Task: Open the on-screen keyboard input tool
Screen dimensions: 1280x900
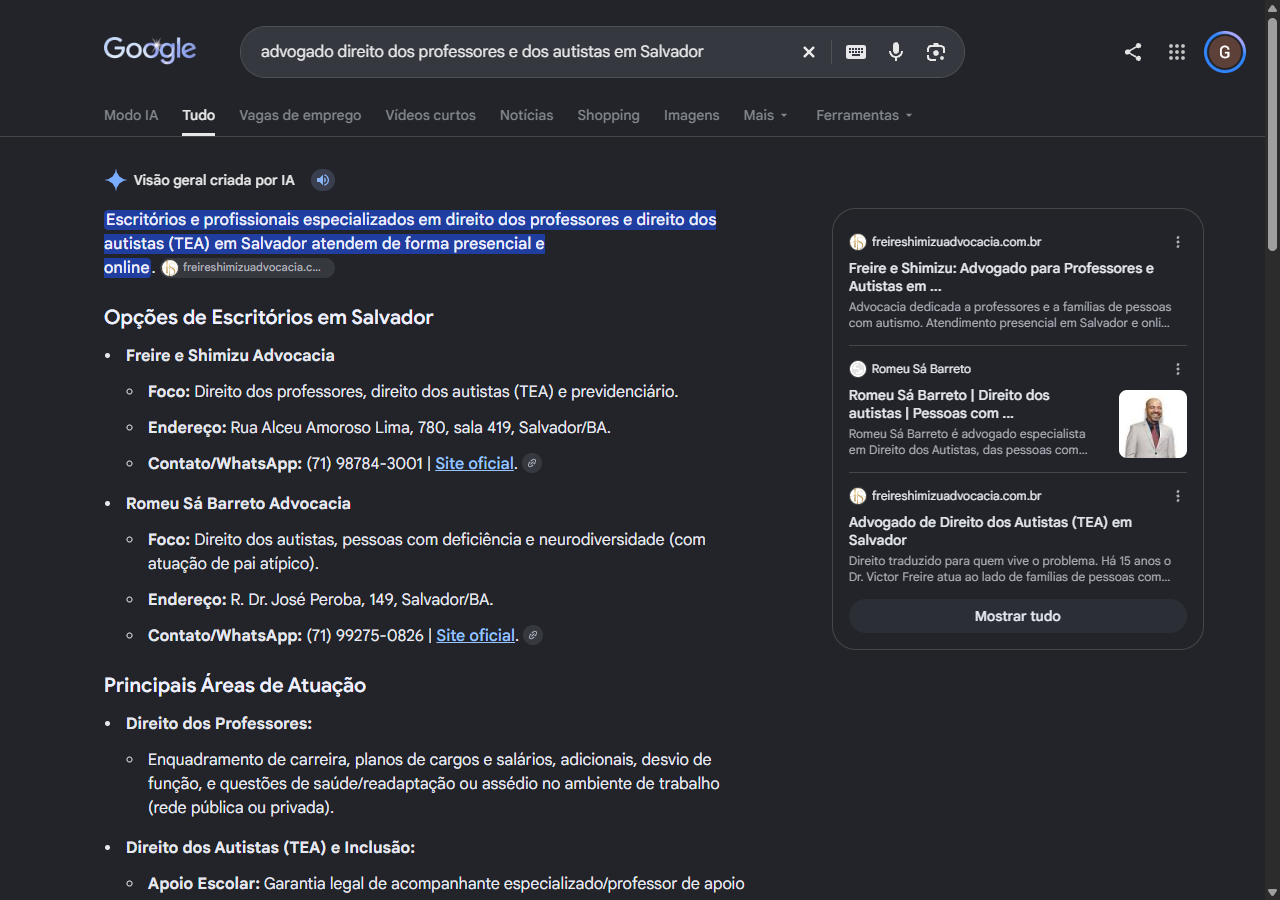Action: click(856, 52)
